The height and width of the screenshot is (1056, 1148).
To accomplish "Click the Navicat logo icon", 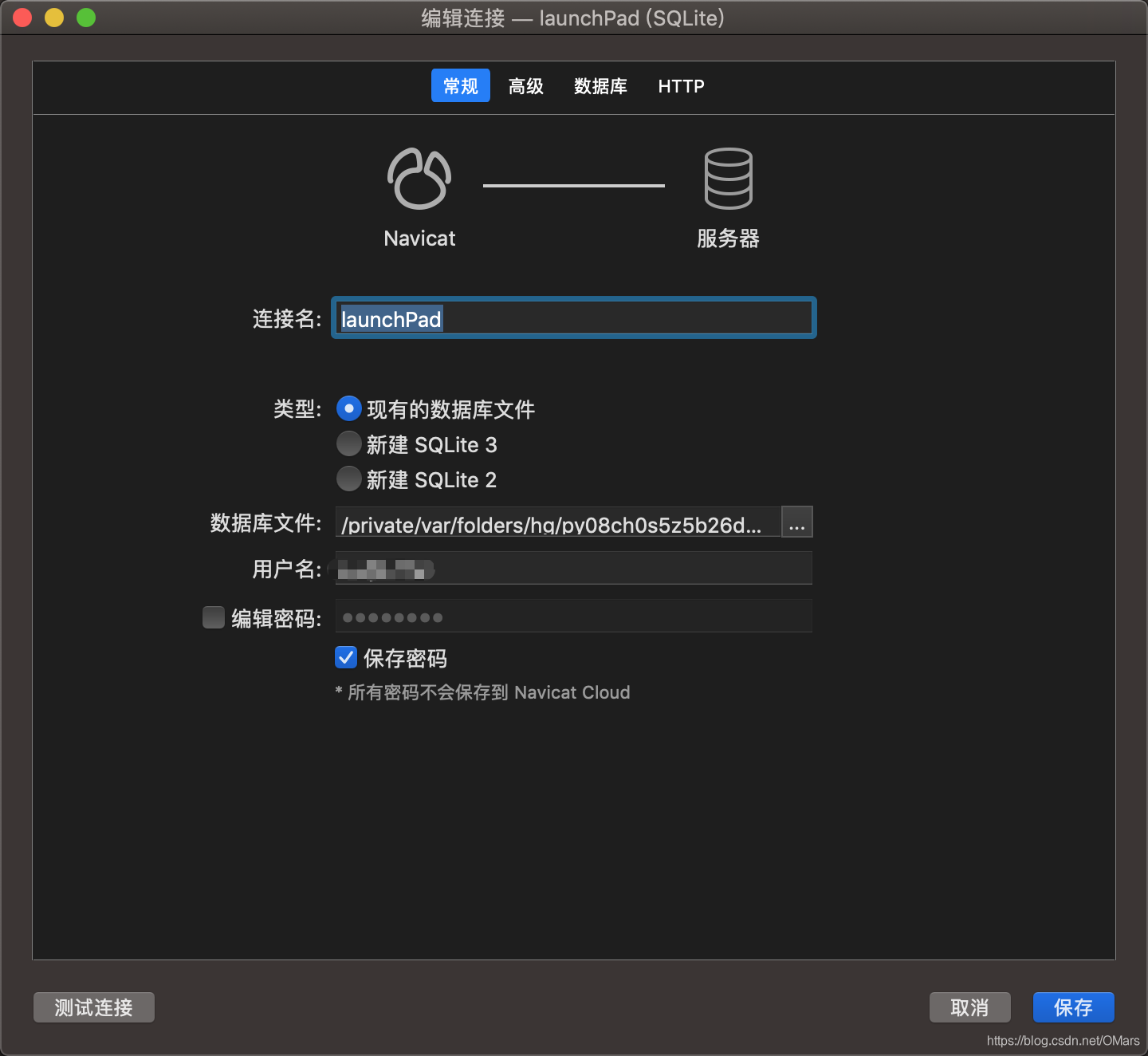I will [x=419, y=179].
